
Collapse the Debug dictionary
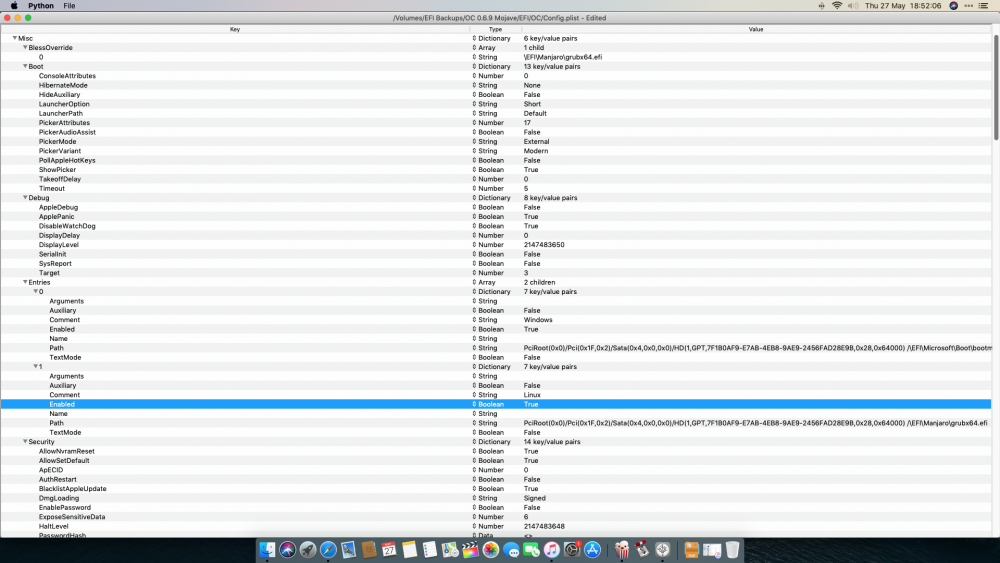click(25, 198)
